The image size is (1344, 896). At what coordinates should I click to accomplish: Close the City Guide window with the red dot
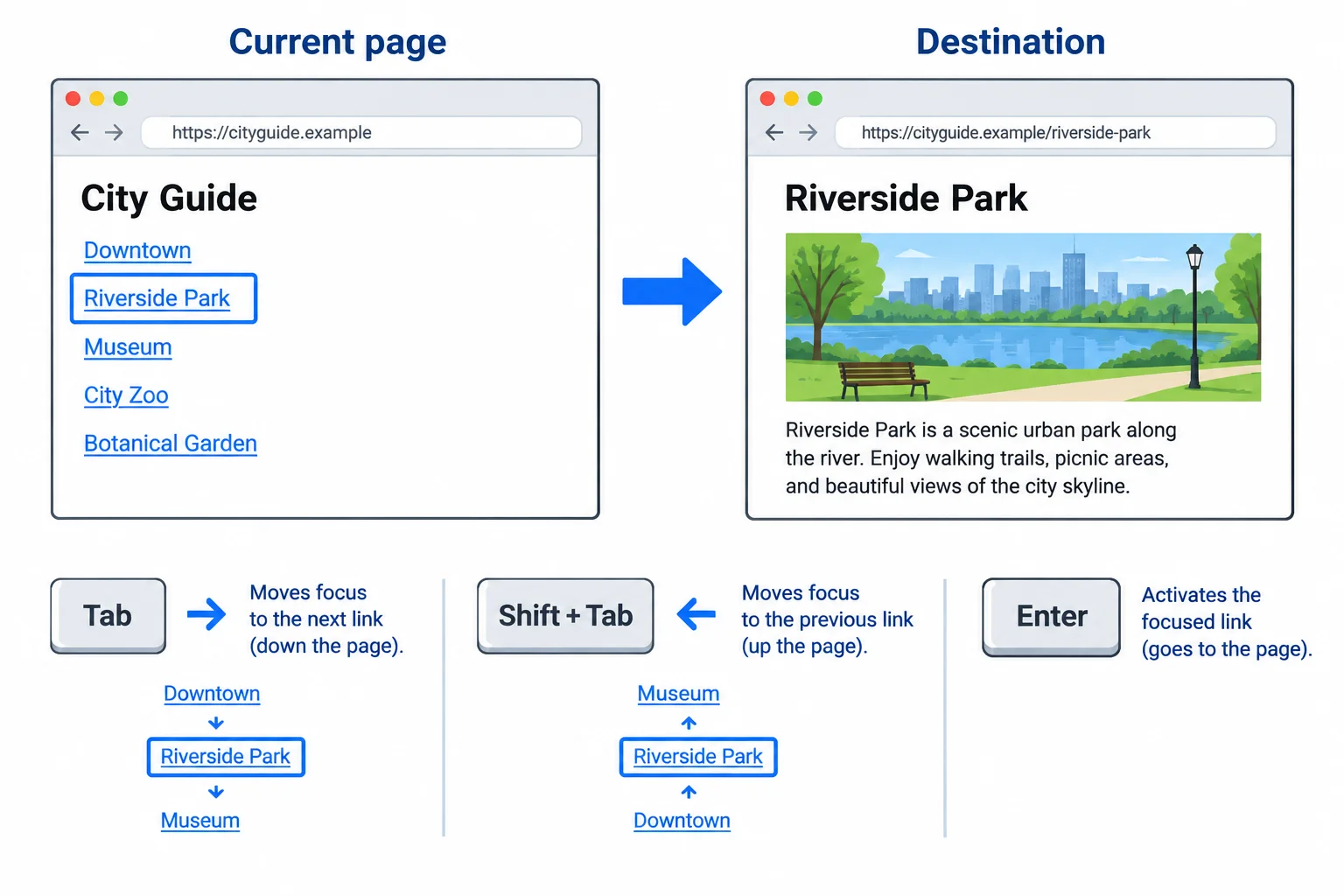(73, 99)
